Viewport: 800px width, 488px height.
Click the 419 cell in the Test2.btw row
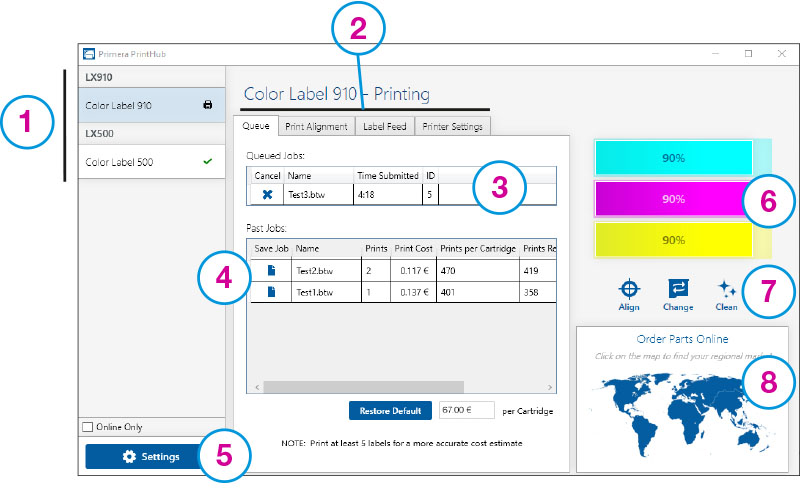tap(538, 271)
